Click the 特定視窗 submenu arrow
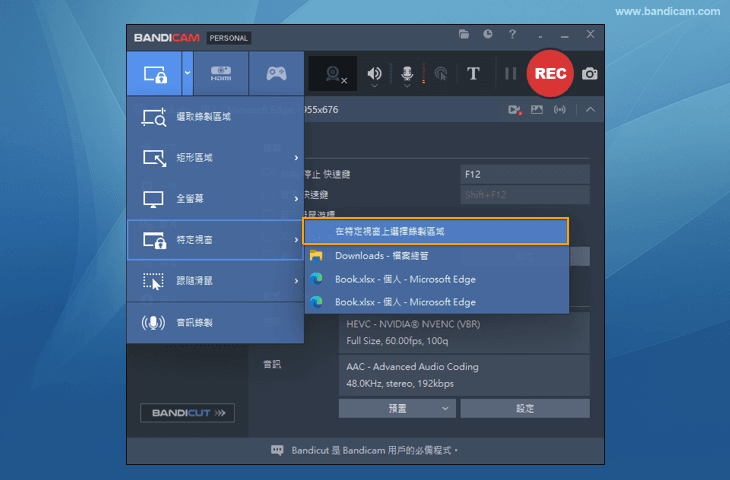The height and width of the screenshot is (480, 730). (296, 240)
